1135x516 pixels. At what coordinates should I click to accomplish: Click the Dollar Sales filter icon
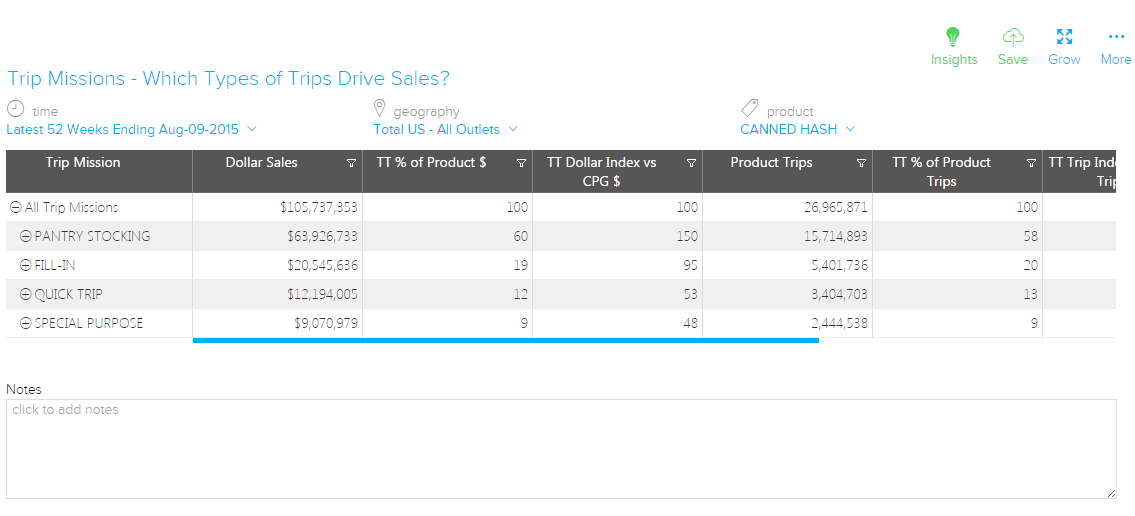click(351, 163)
